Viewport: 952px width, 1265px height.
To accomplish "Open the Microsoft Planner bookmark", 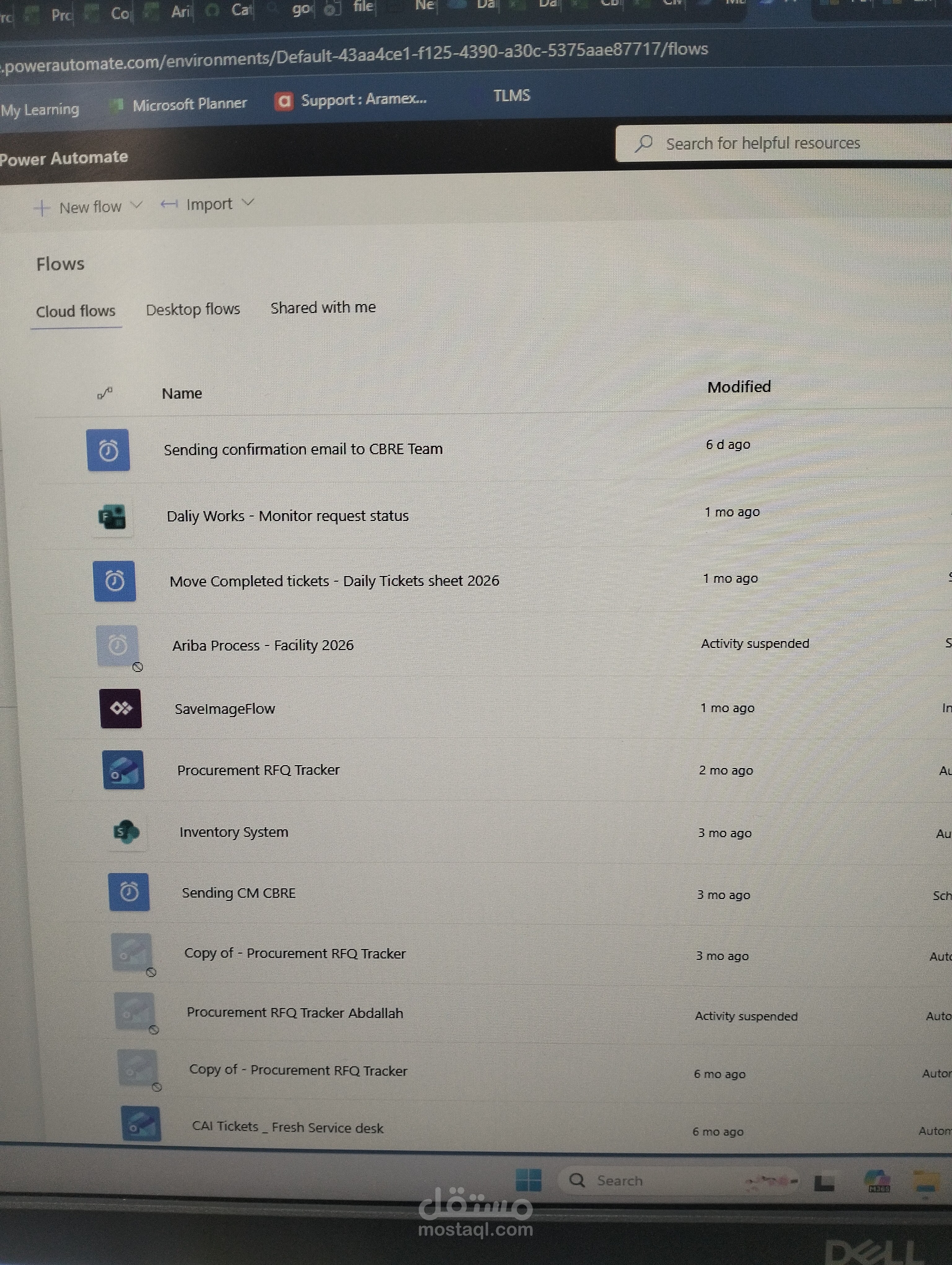I will (189, 104).
